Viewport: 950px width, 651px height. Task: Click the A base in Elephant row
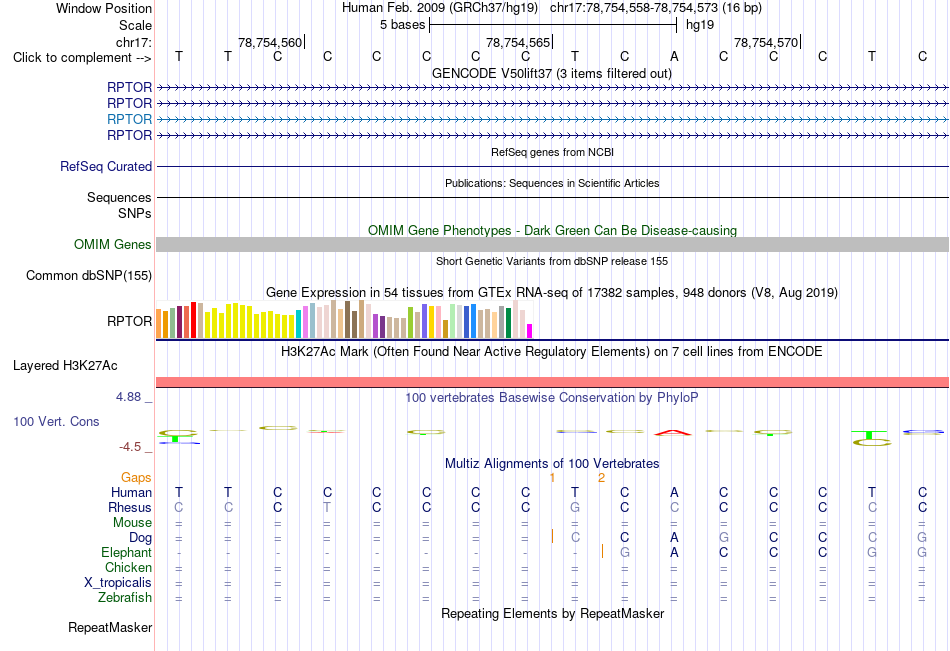pos(674,552)
